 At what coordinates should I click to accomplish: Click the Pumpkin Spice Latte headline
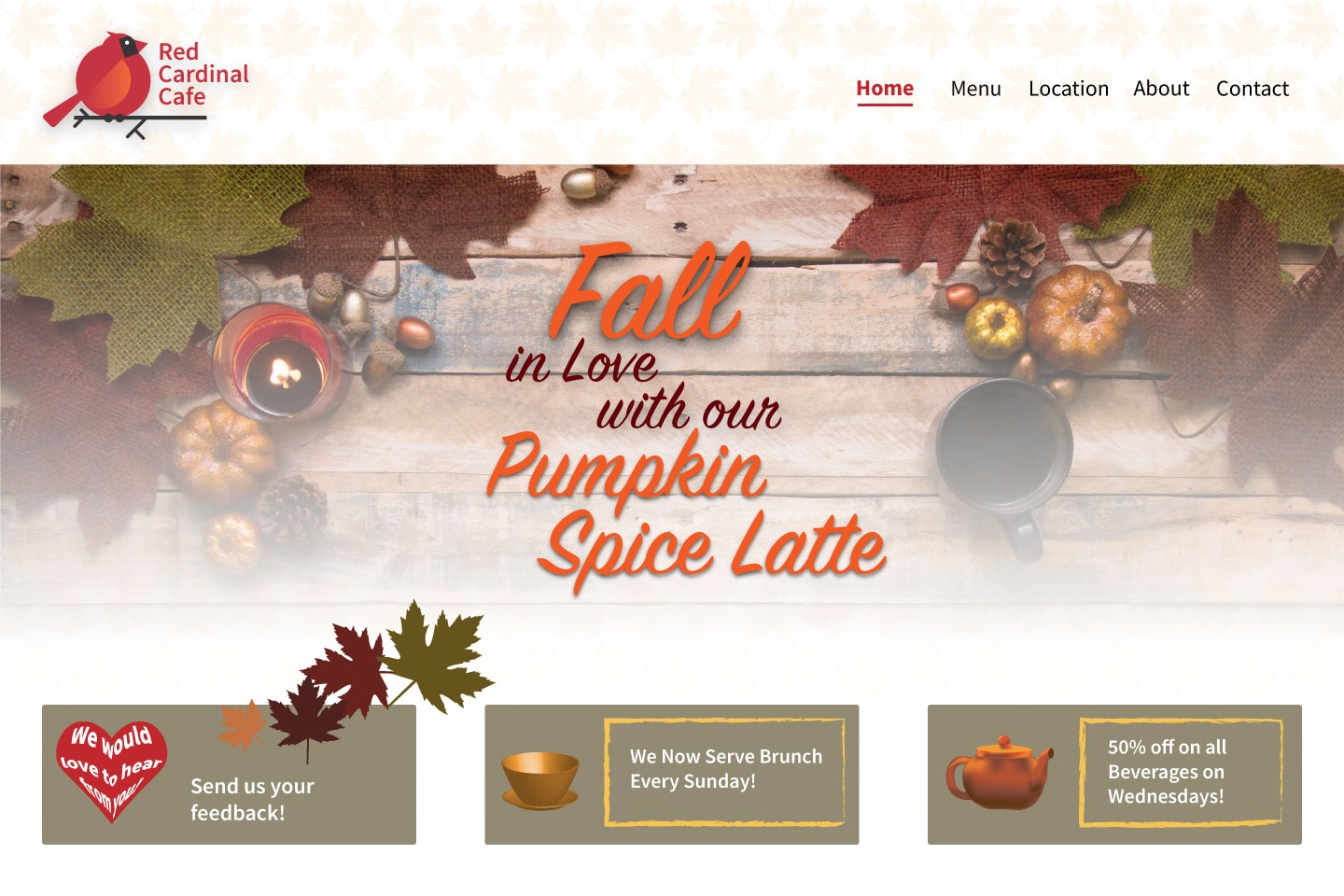tap(686, 511)
